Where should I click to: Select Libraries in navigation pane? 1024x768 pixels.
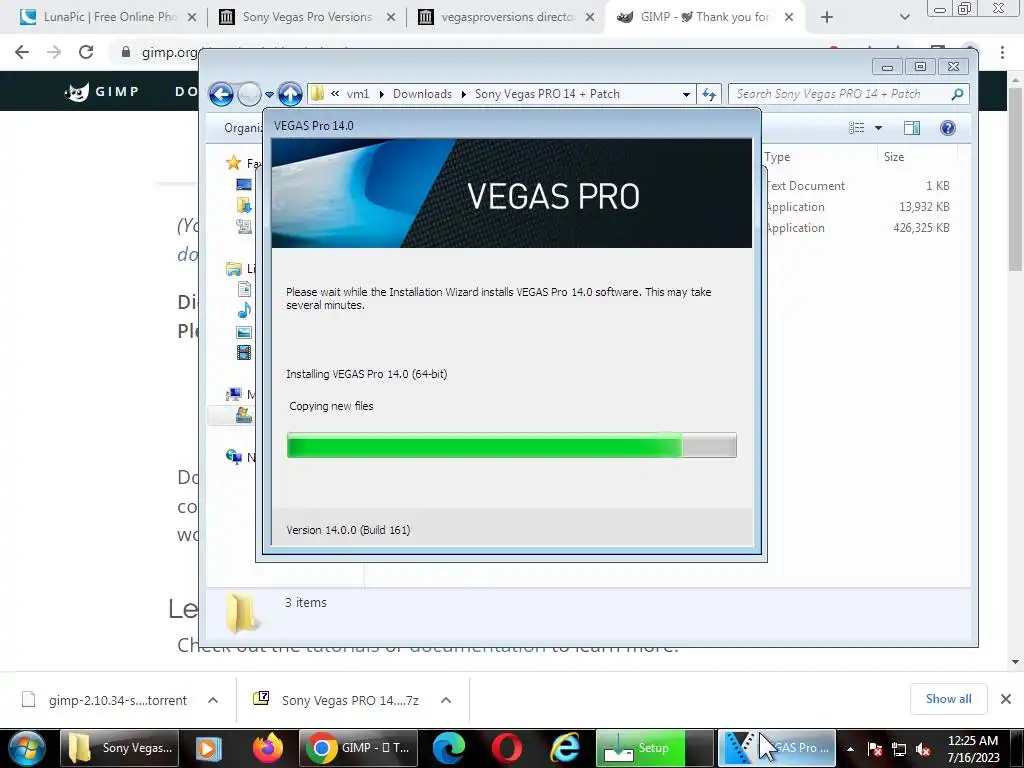240,268
